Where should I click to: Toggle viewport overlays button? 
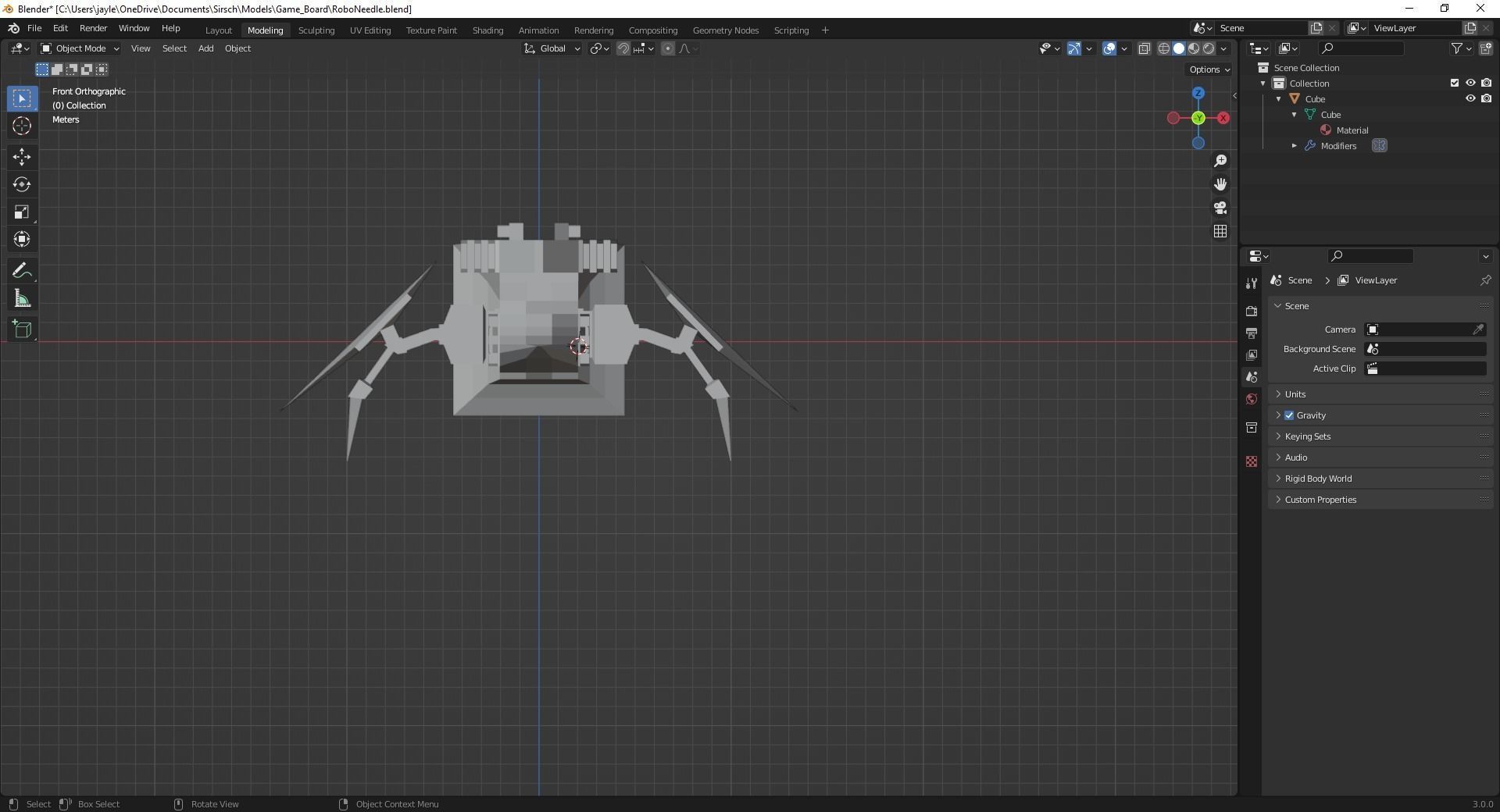pyautogui.click(x=1109, y=48)
